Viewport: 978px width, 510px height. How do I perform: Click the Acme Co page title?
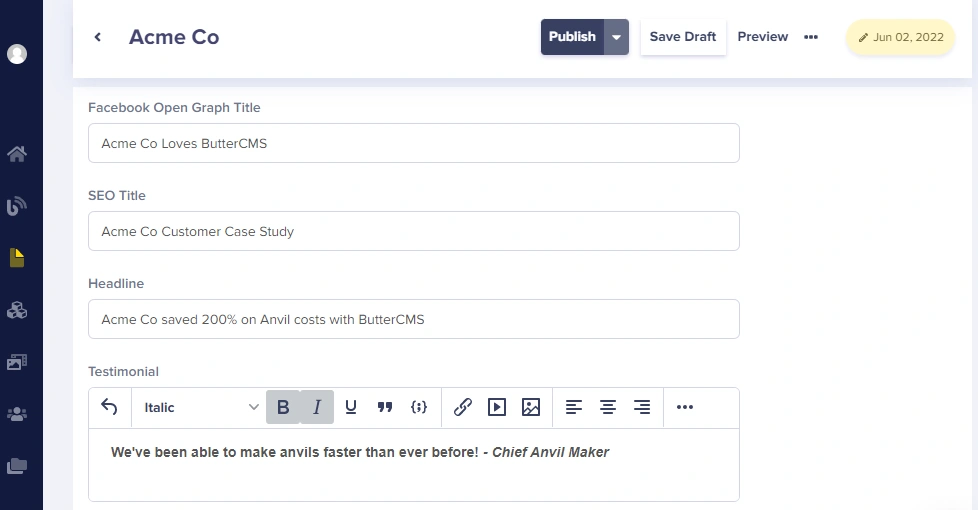click(174, 37)
